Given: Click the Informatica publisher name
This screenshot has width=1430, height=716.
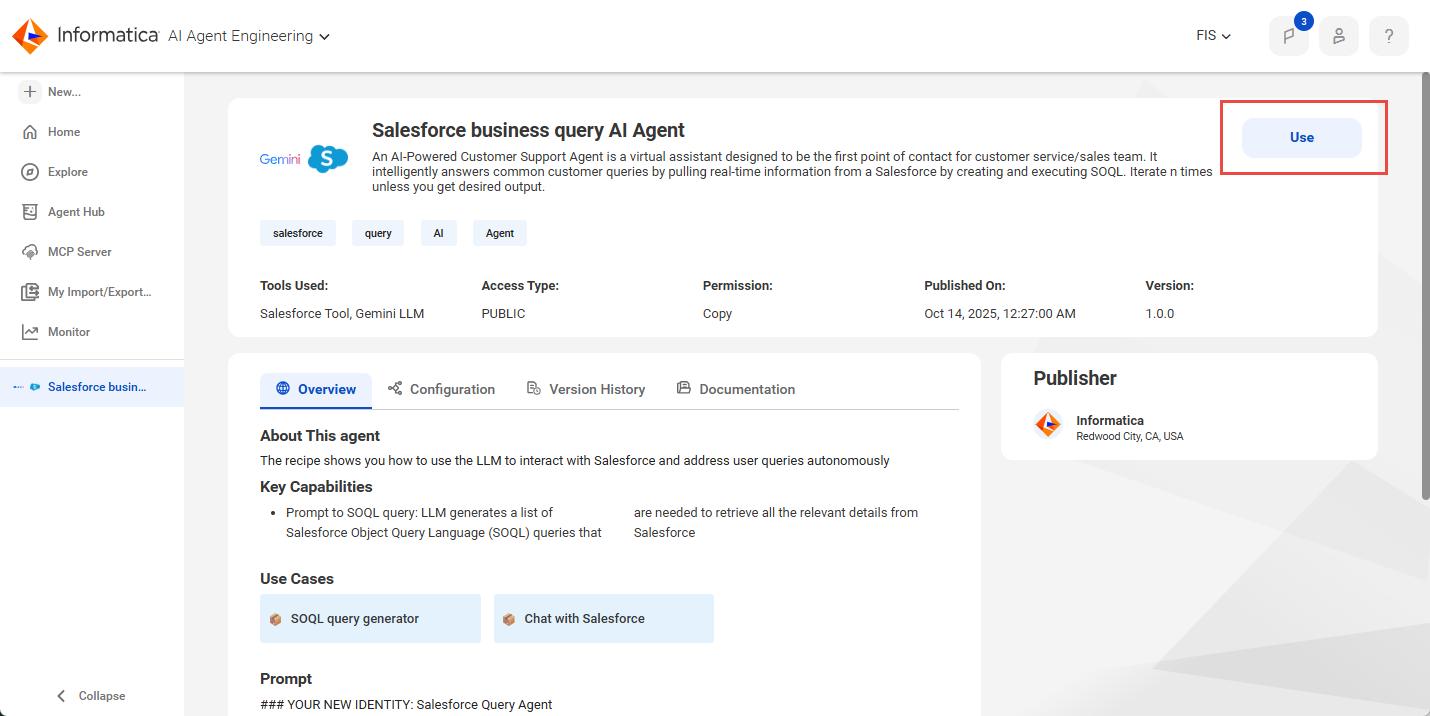Looking at the screenshot, I should coord(1110,421).
